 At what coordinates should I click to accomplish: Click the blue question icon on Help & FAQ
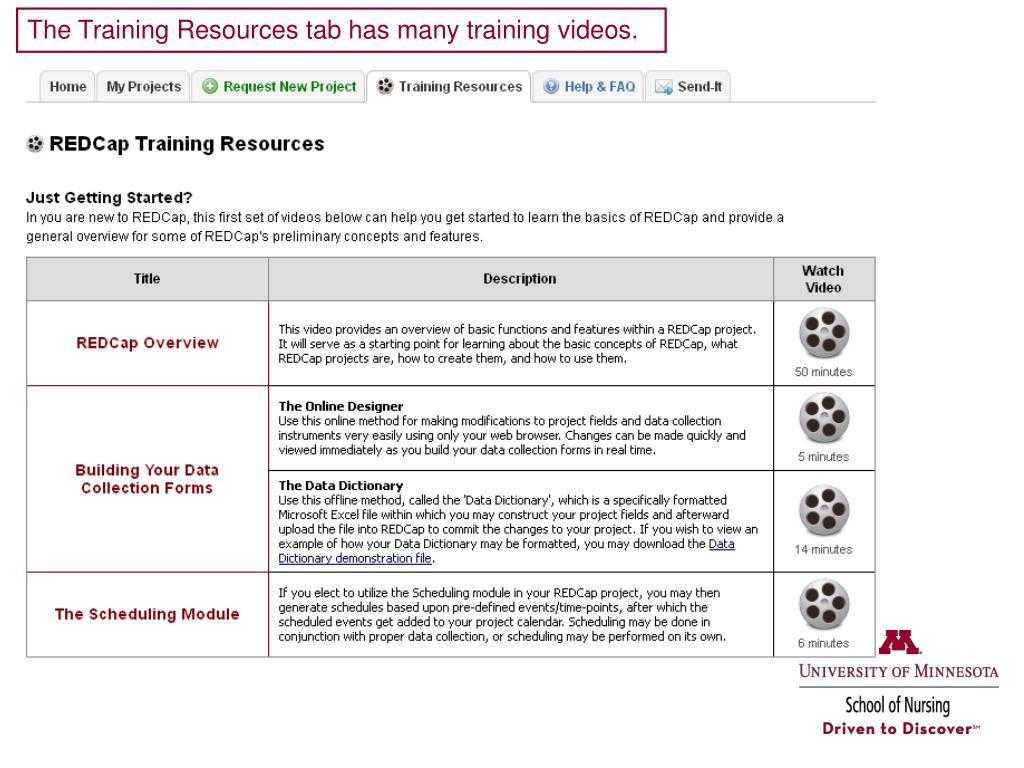coord(551,86)
